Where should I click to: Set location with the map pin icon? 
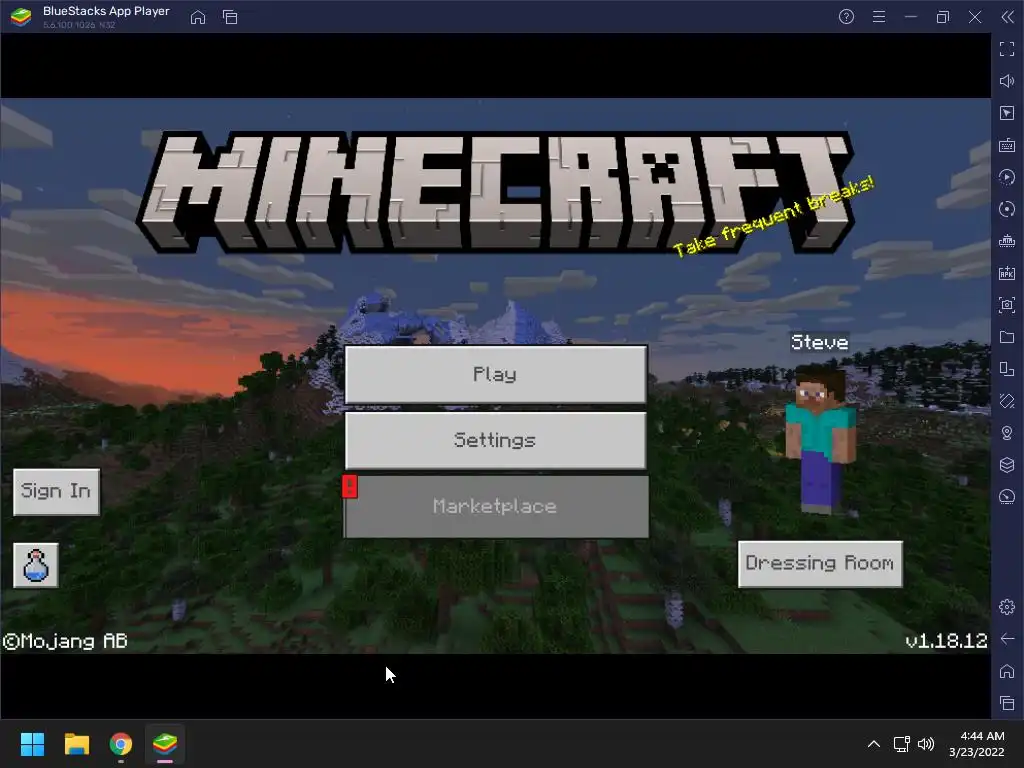(1007, 433)
